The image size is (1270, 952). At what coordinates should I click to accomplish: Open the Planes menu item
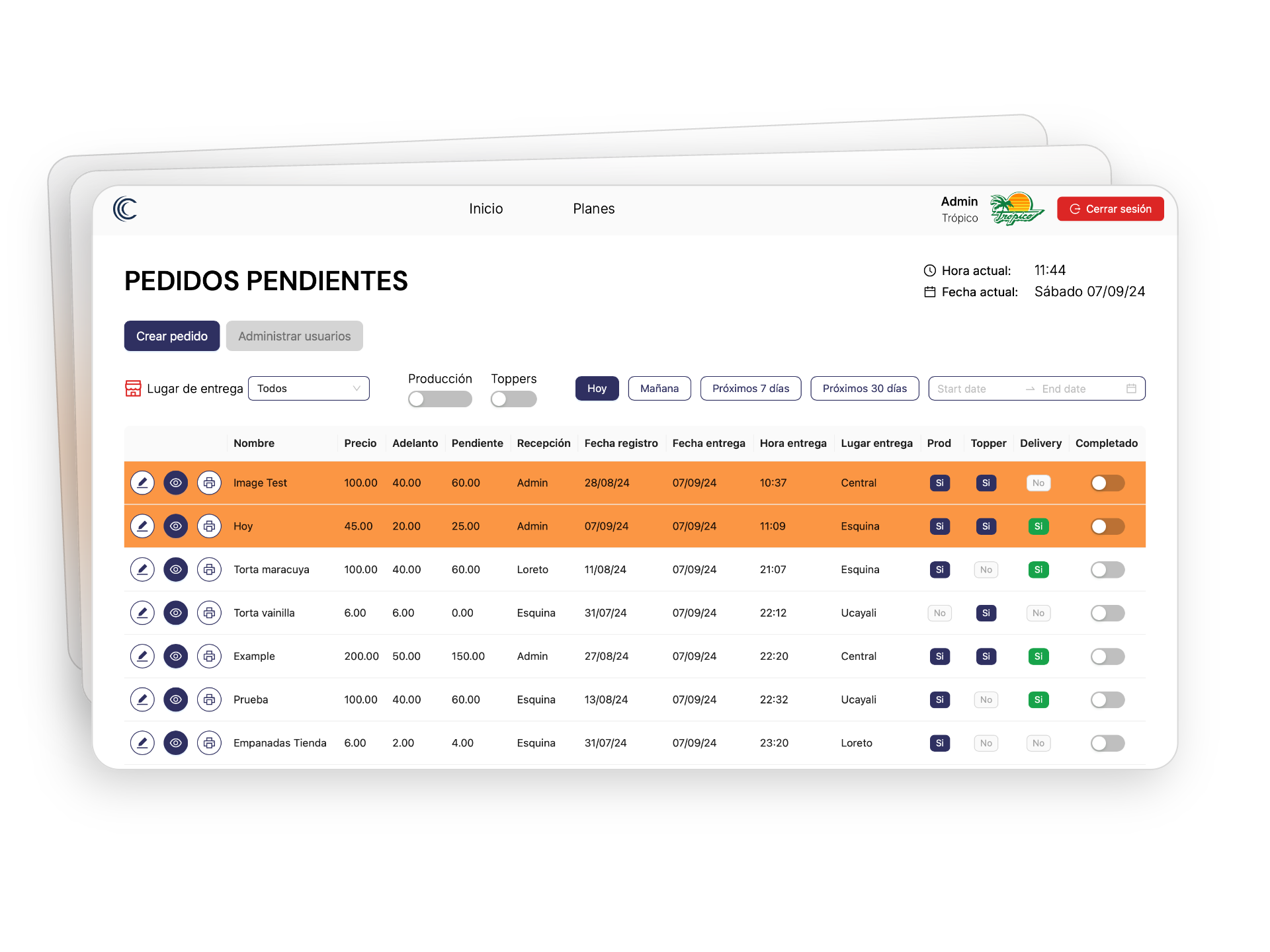(593, 209)
